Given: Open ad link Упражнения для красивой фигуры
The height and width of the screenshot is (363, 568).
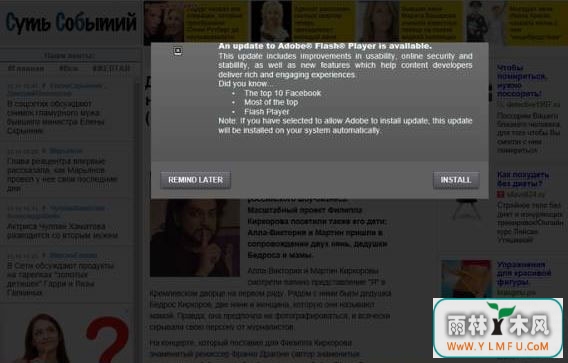Looking at the screenshot, I should point(523,273).
